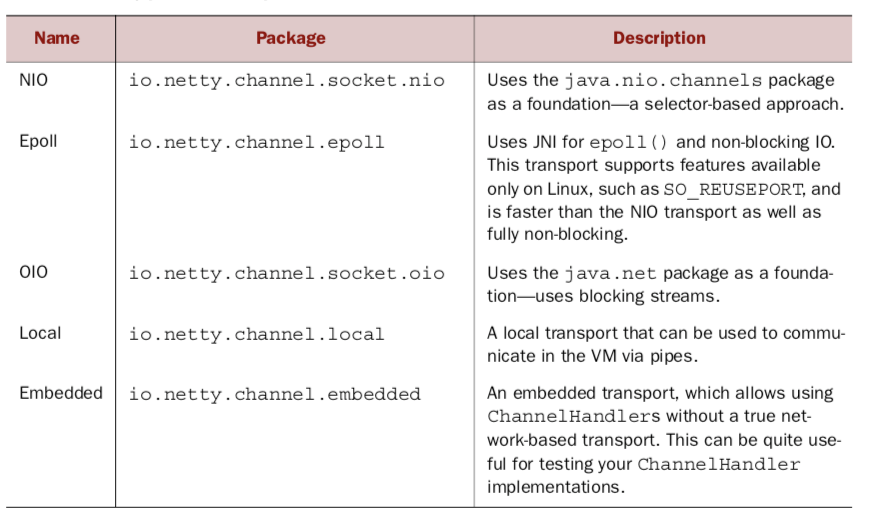
Task: Select the Embedded row name cell
Action: coord(61,393)
